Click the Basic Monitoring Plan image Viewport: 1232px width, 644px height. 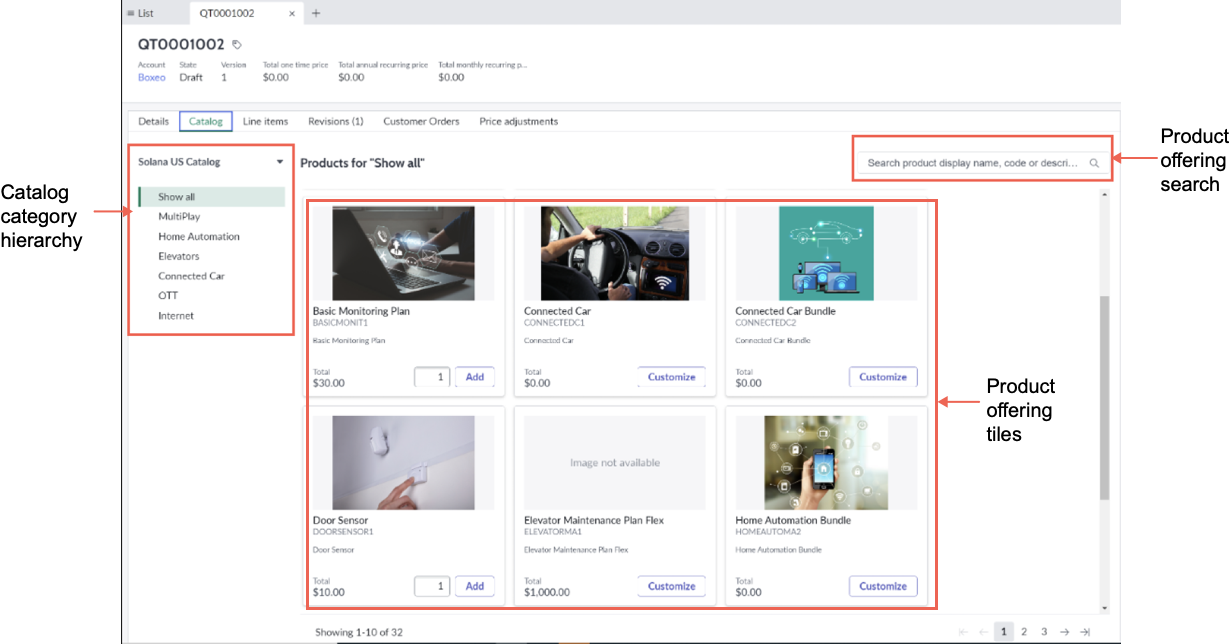click(x=404, y=253)
